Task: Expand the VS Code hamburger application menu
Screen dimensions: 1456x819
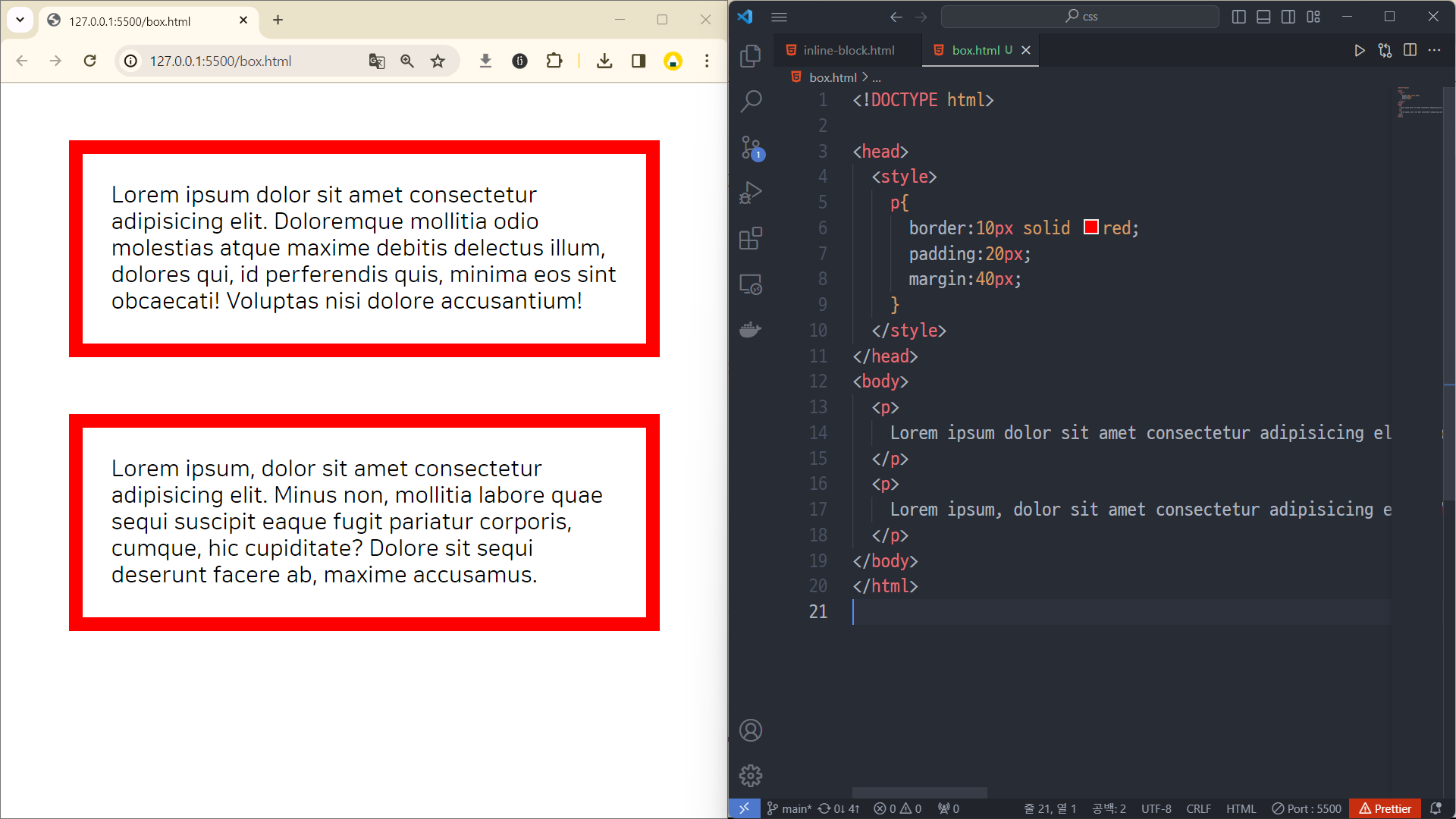Action: point(779,17)
